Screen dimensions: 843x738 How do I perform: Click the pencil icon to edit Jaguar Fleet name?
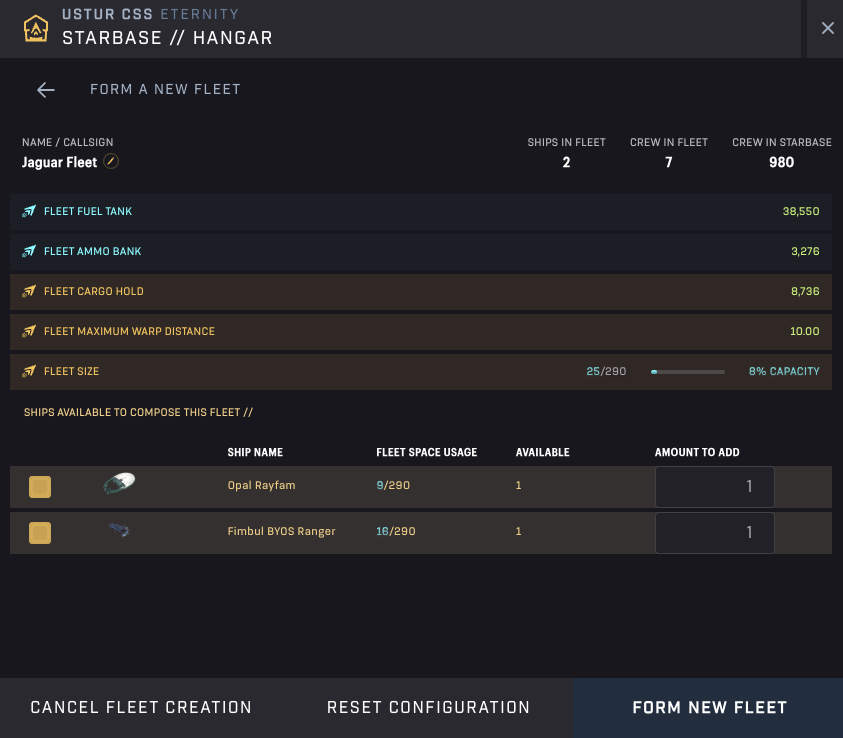point(110,161)
